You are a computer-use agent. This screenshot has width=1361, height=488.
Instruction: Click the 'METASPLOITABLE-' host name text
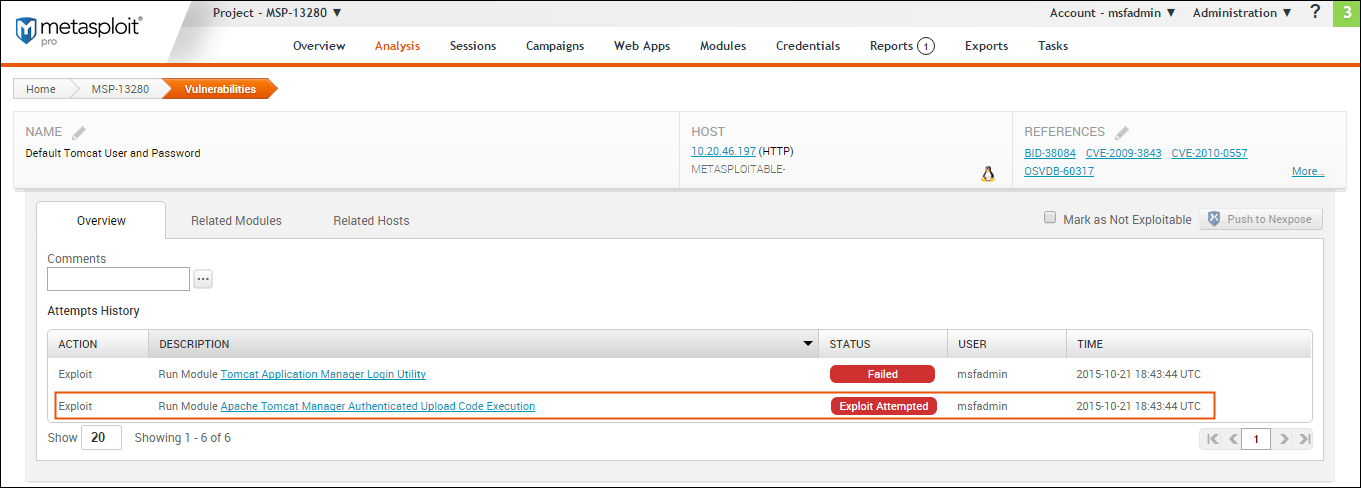point(739,170)
